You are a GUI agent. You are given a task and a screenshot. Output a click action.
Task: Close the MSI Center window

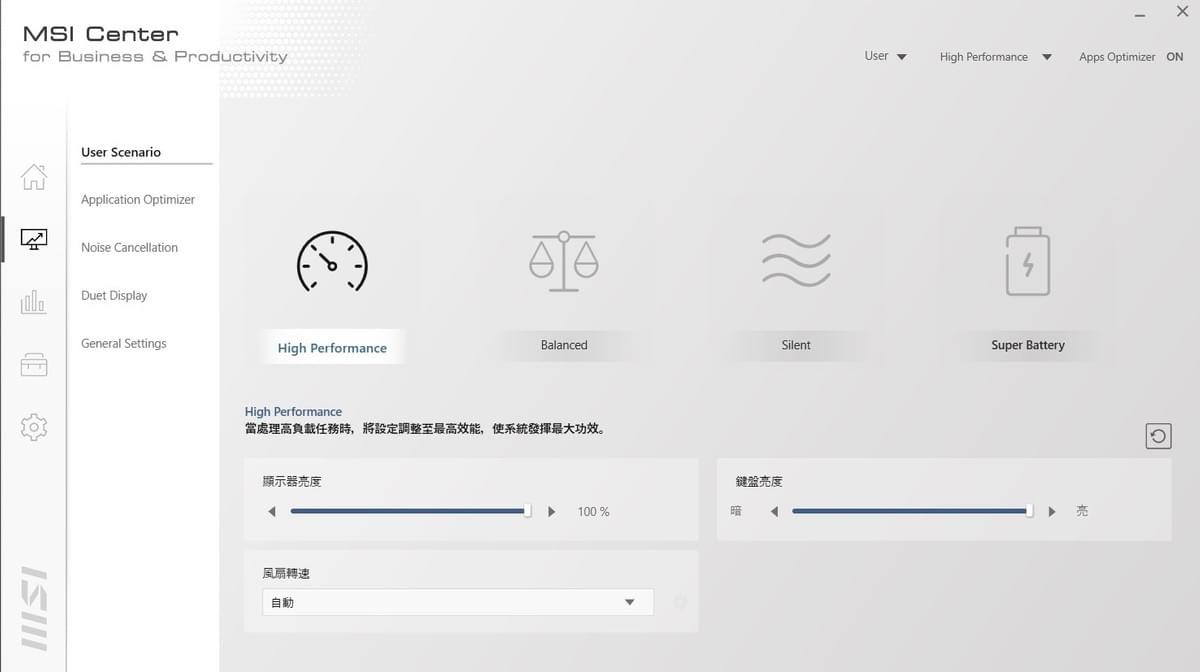coord(1182,12)
